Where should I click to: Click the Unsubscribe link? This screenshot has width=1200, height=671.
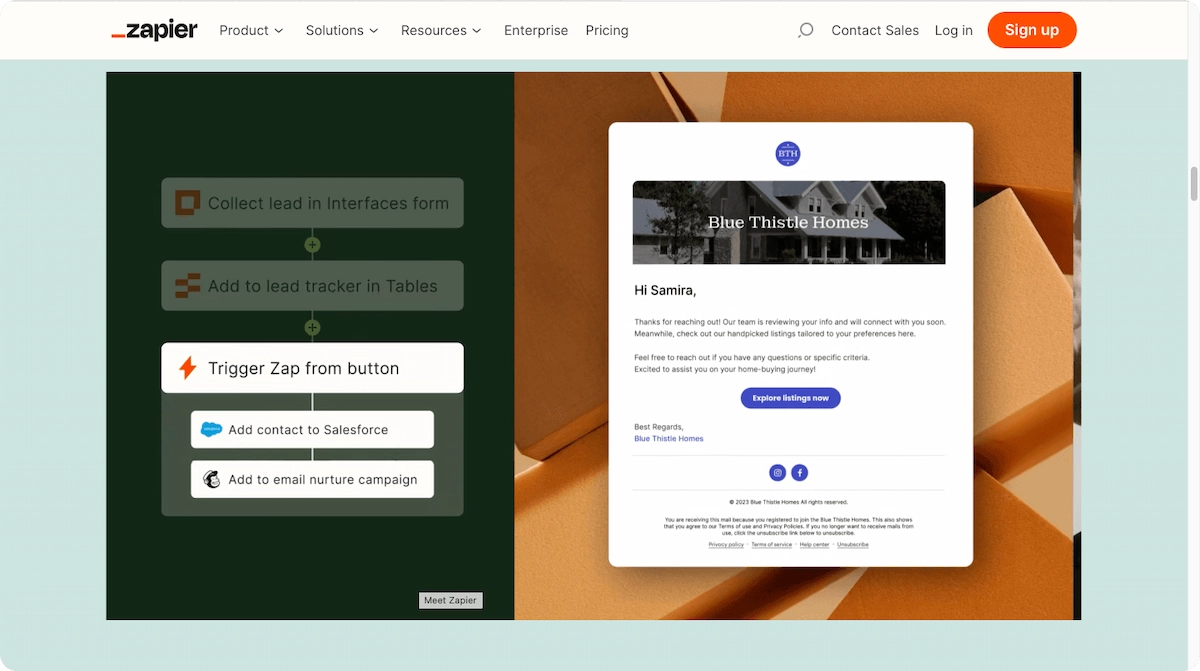pos(853,545)
